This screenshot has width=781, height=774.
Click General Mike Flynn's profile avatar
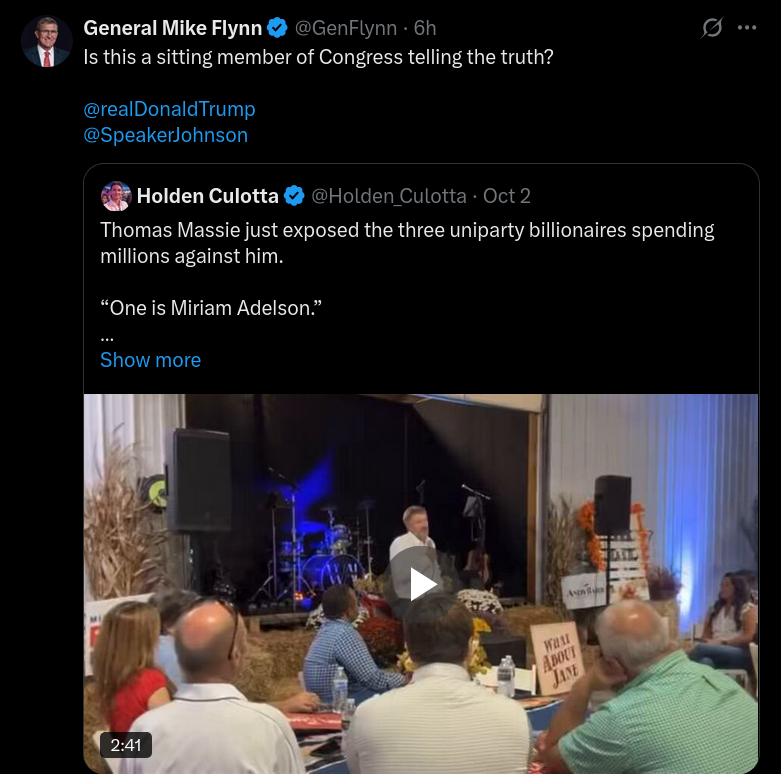coord(47,42)
